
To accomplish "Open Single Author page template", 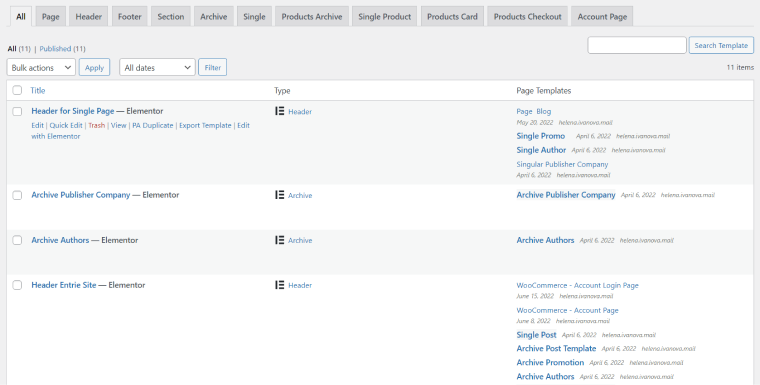I will click(541, 150).
